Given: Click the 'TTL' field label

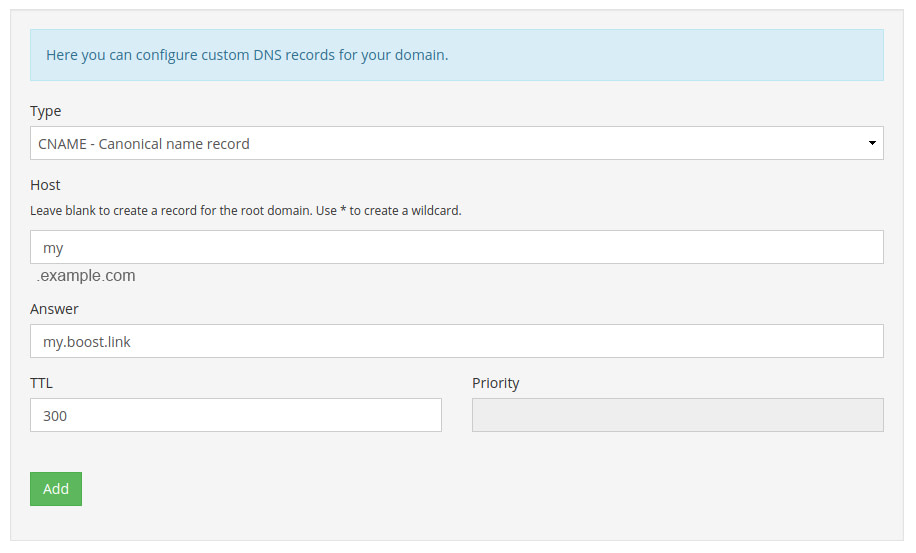Looking at the screenshot, I should [41, 383].
